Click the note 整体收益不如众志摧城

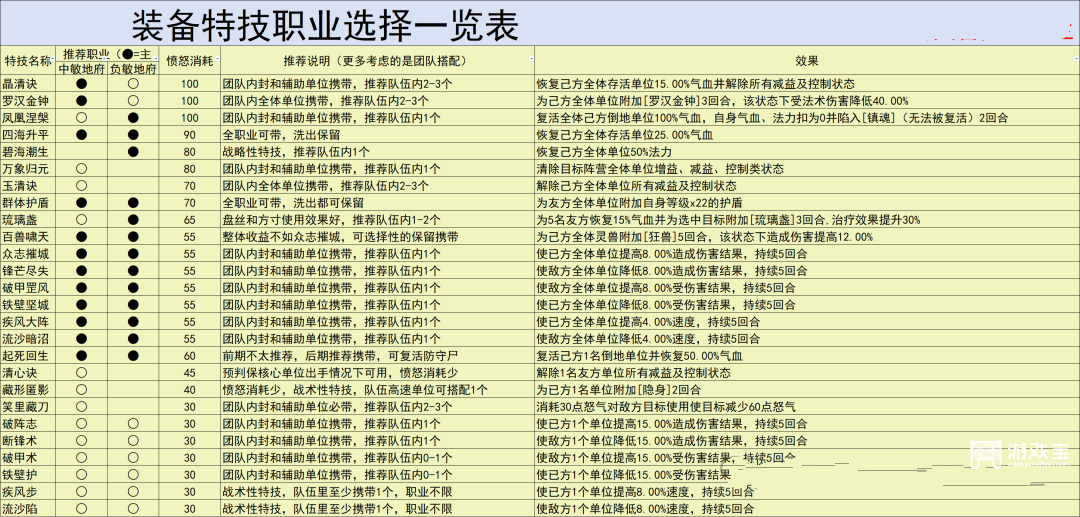point(285,237)
